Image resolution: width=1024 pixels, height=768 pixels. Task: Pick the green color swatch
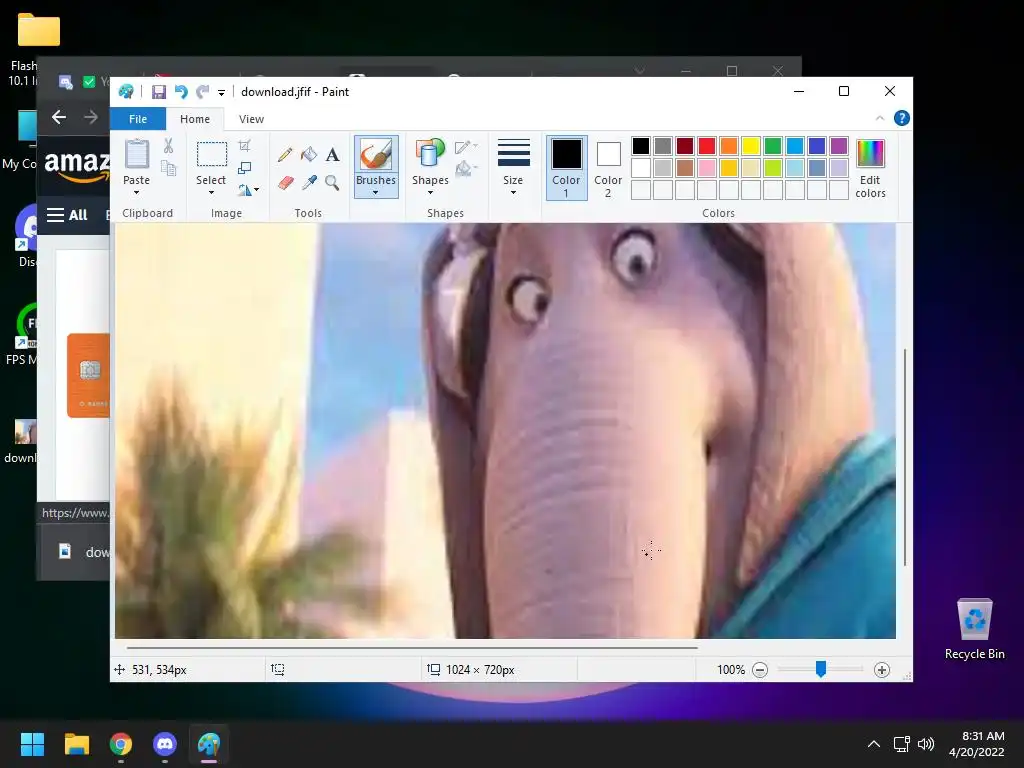[773, 146]
